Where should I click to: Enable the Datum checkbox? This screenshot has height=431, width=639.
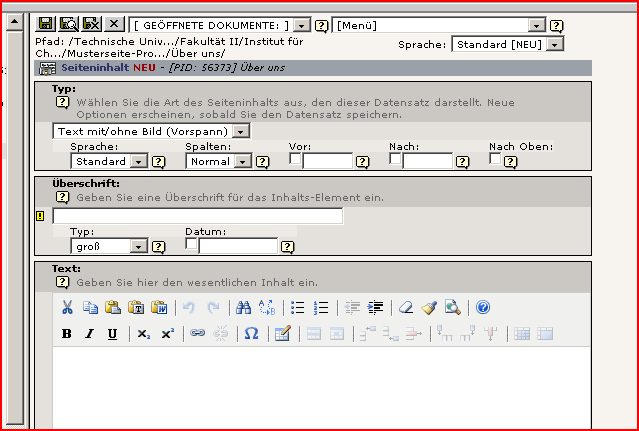[191, 243]
